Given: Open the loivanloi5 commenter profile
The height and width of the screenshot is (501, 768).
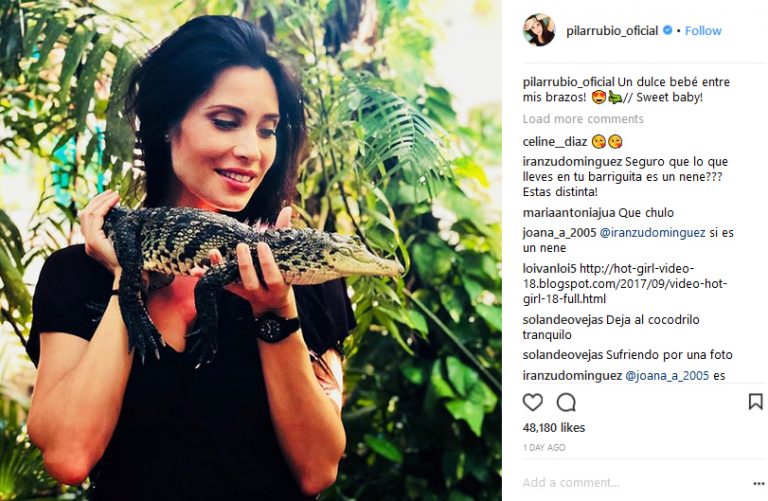Looking at the screenshot, I should (550, 268).
